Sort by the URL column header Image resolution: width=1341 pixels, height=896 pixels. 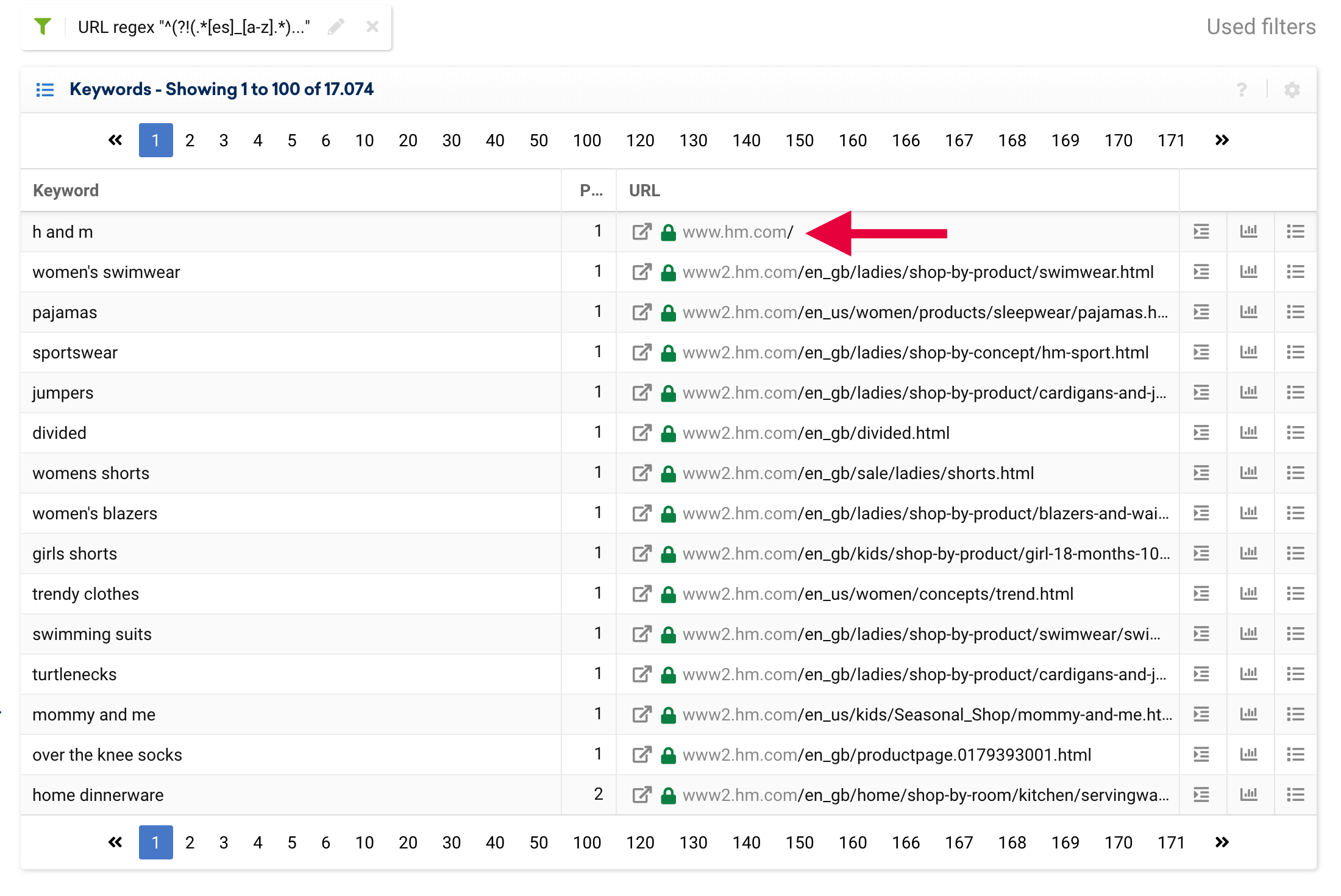coord(644,191)
